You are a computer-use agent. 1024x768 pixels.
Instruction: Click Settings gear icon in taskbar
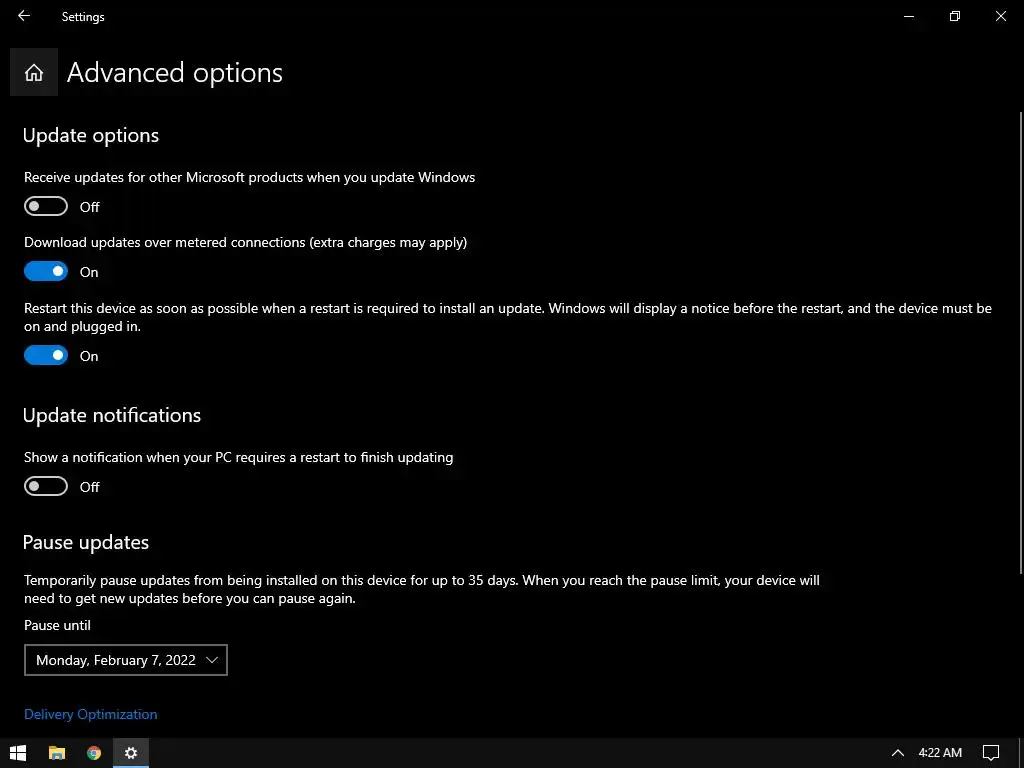coord(131,753)
